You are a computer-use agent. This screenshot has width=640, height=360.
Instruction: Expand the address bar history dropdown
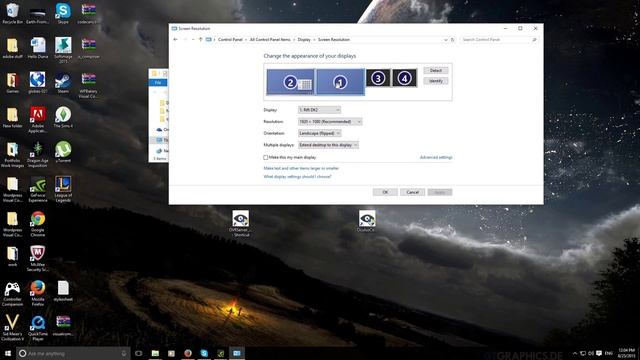pos(445,40)
